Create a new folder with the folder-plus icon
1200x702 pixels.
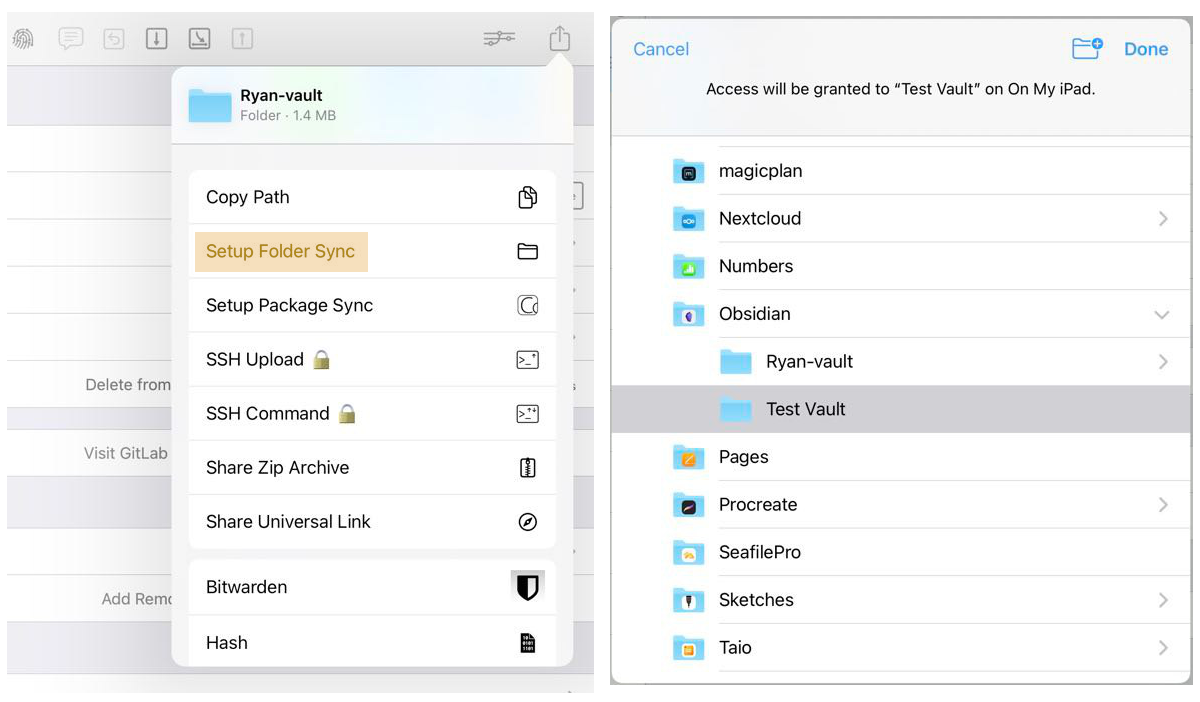[x=1086, y=48]
